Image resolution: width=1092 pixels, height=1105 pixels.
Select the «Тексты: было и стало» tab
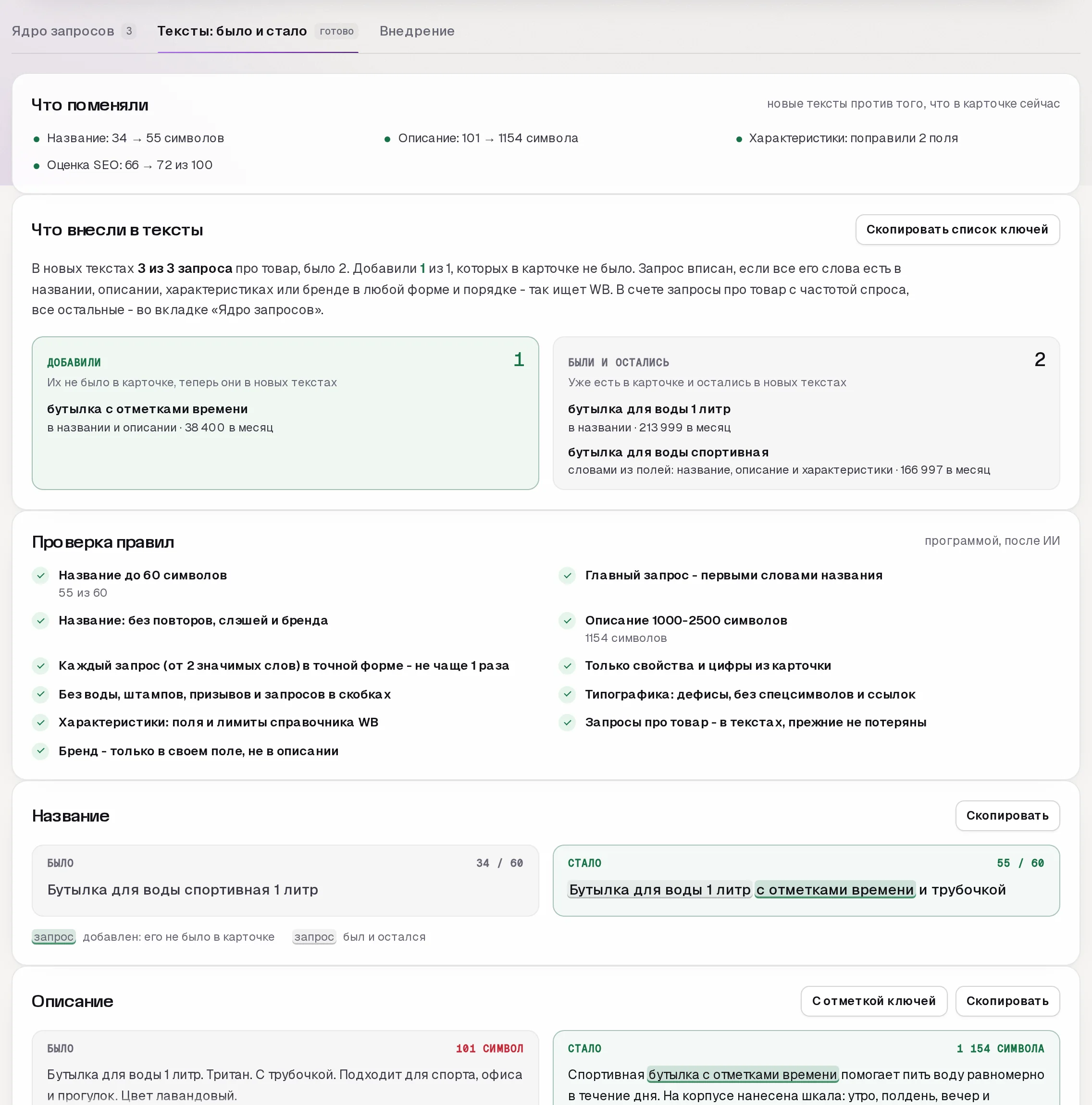point(258,31)
